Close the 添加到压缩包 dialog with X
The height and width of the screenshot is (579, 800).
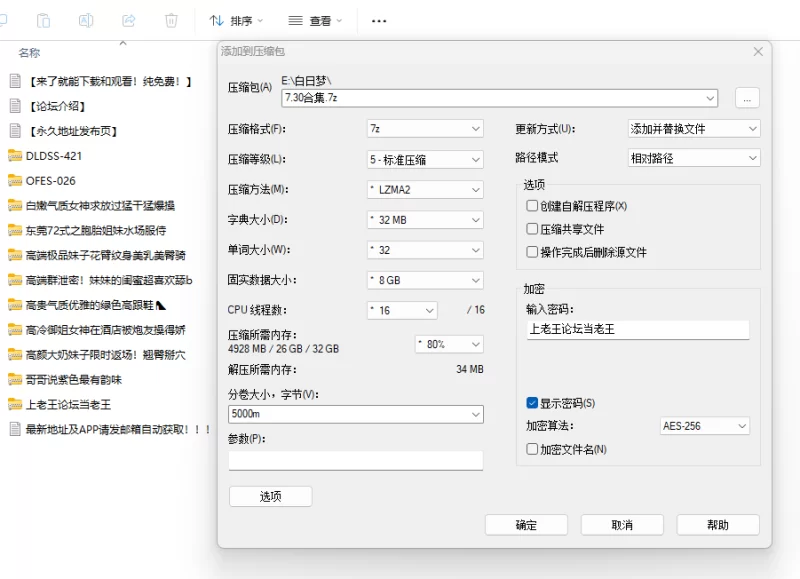pos(758,52)
